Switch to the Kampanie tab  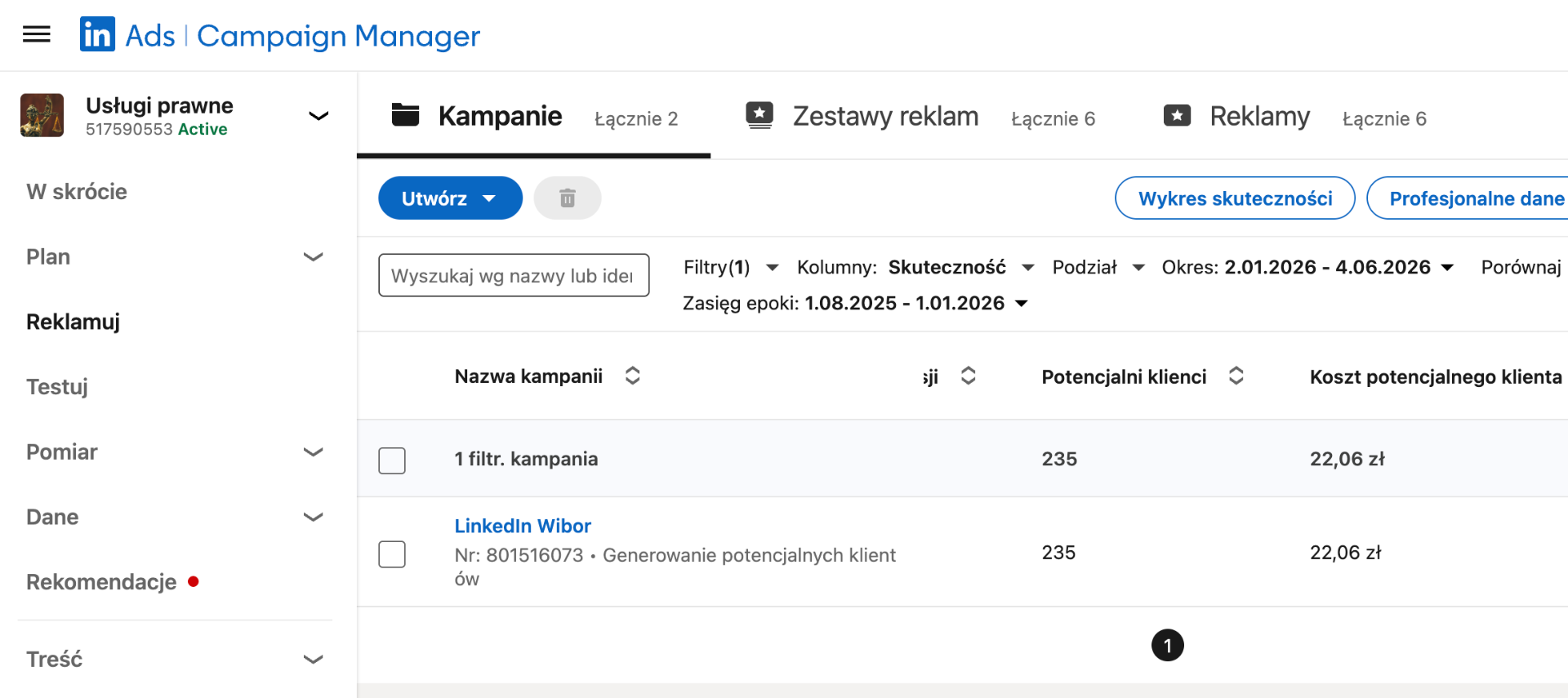pyautogui.click(x=534, y=117)
